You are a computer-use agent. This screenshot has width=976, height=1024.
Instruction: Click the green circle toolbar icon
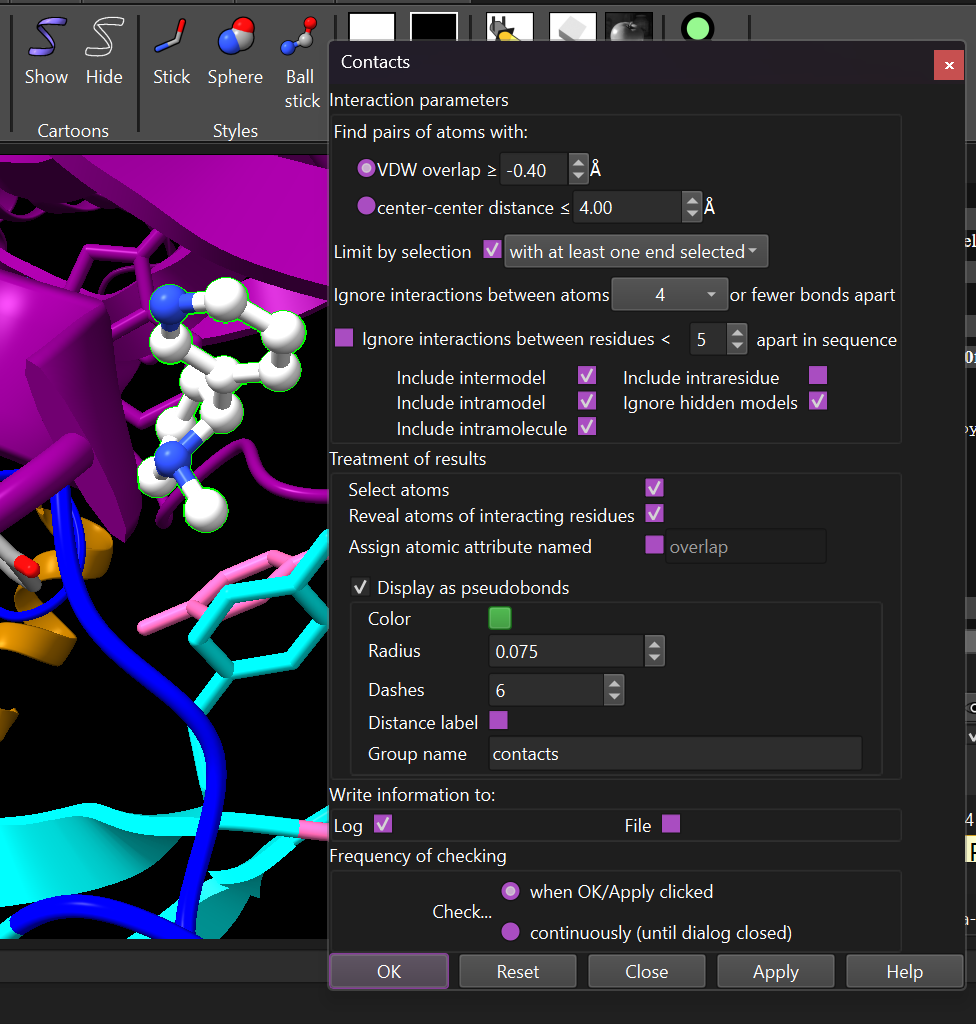tap(696, 27)
